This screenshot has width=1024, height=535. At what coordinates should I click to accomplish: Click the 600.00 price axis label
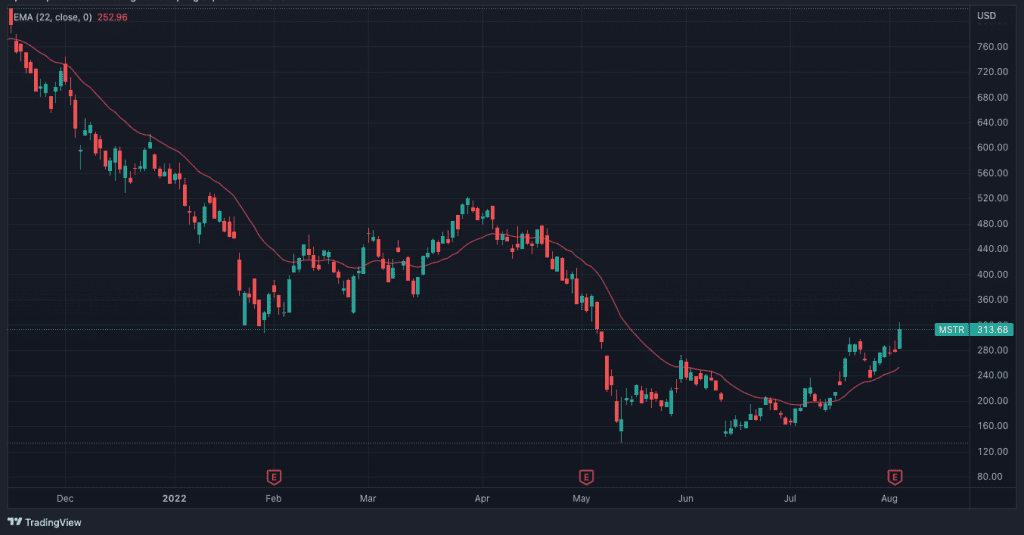coord(993,148)
